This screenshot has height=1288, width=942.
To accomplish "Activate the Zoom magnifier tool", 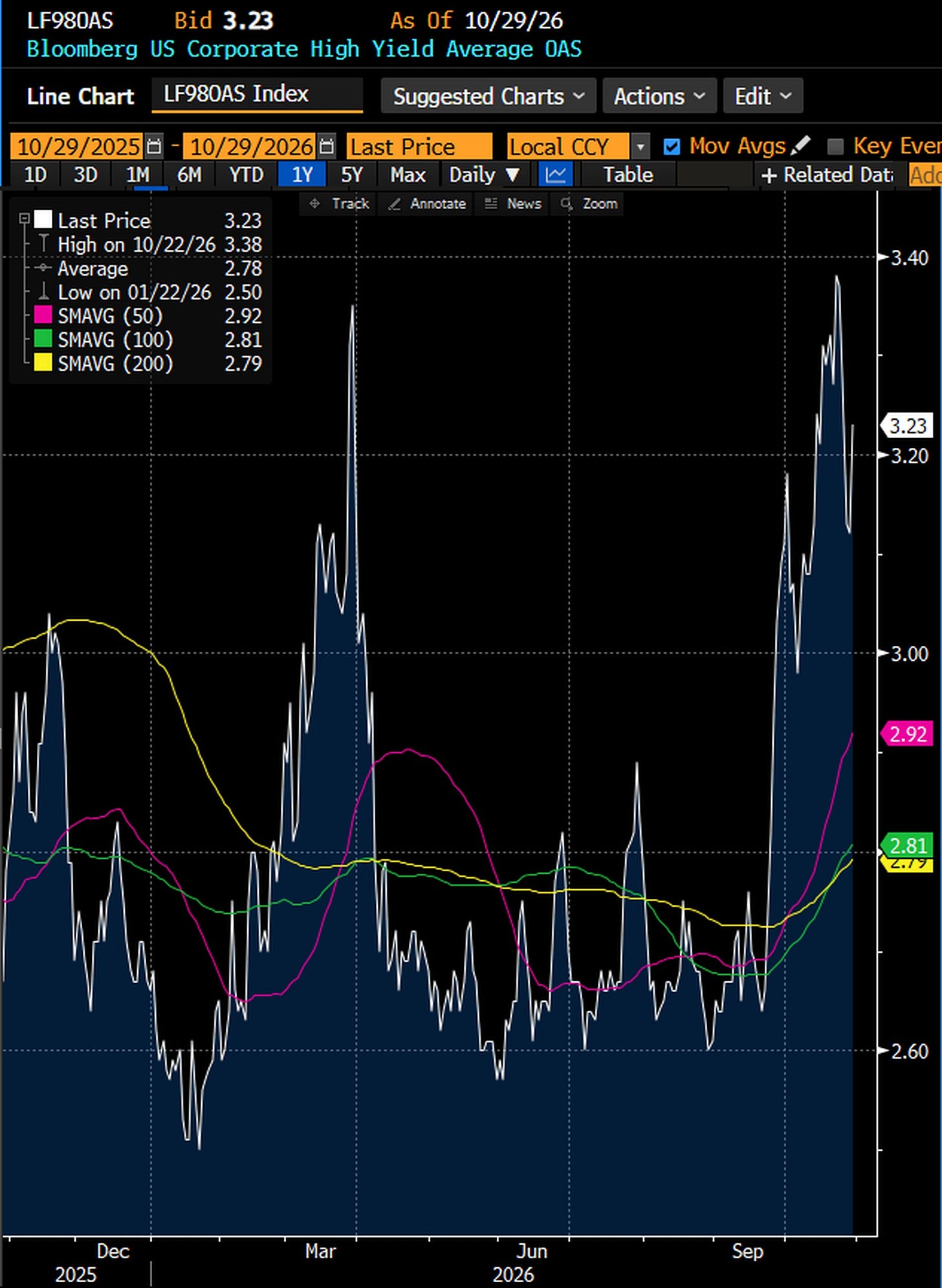I will tap(589, 204).
